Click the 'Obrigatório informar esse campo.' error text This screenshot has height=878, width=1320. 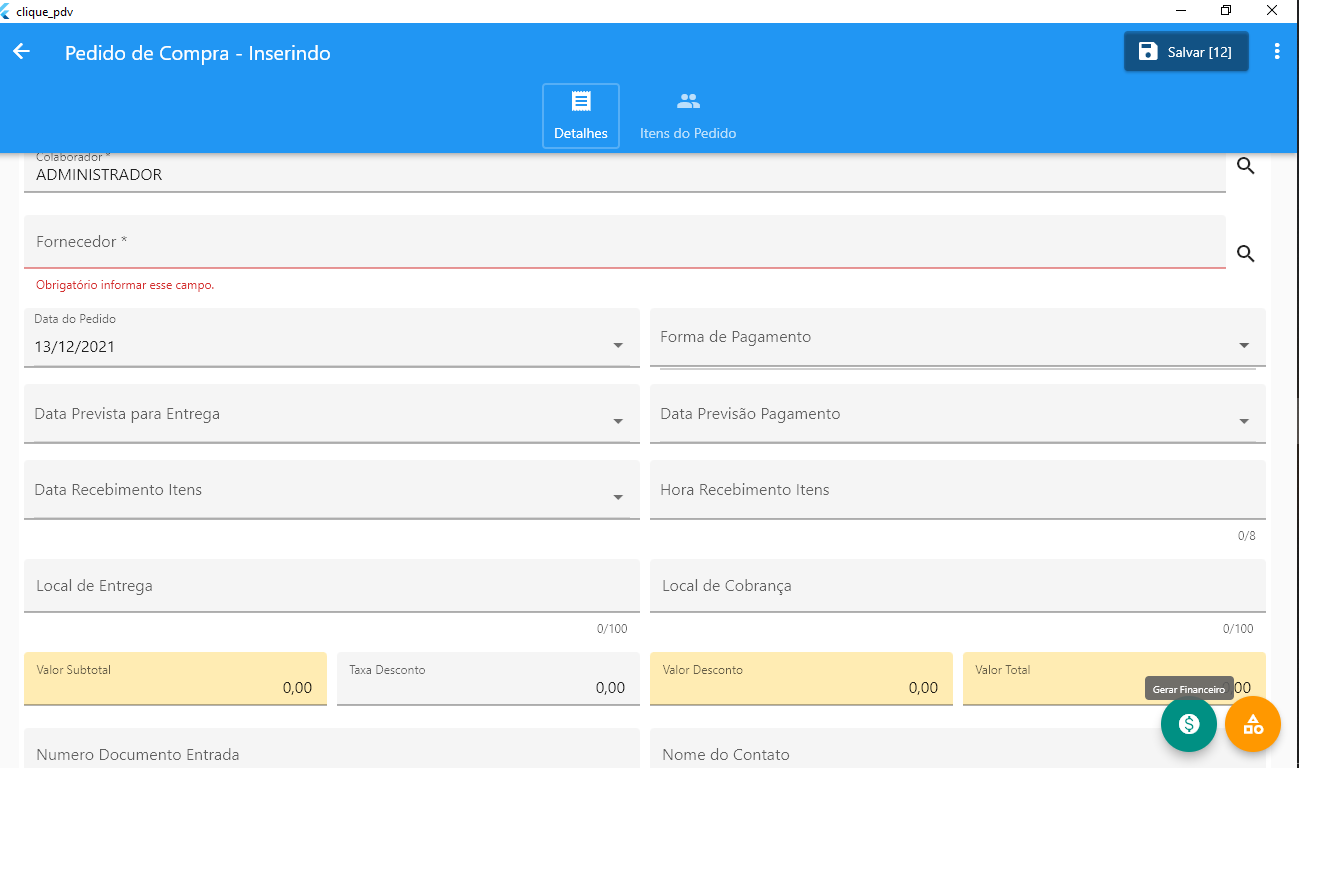click(125, 285)
